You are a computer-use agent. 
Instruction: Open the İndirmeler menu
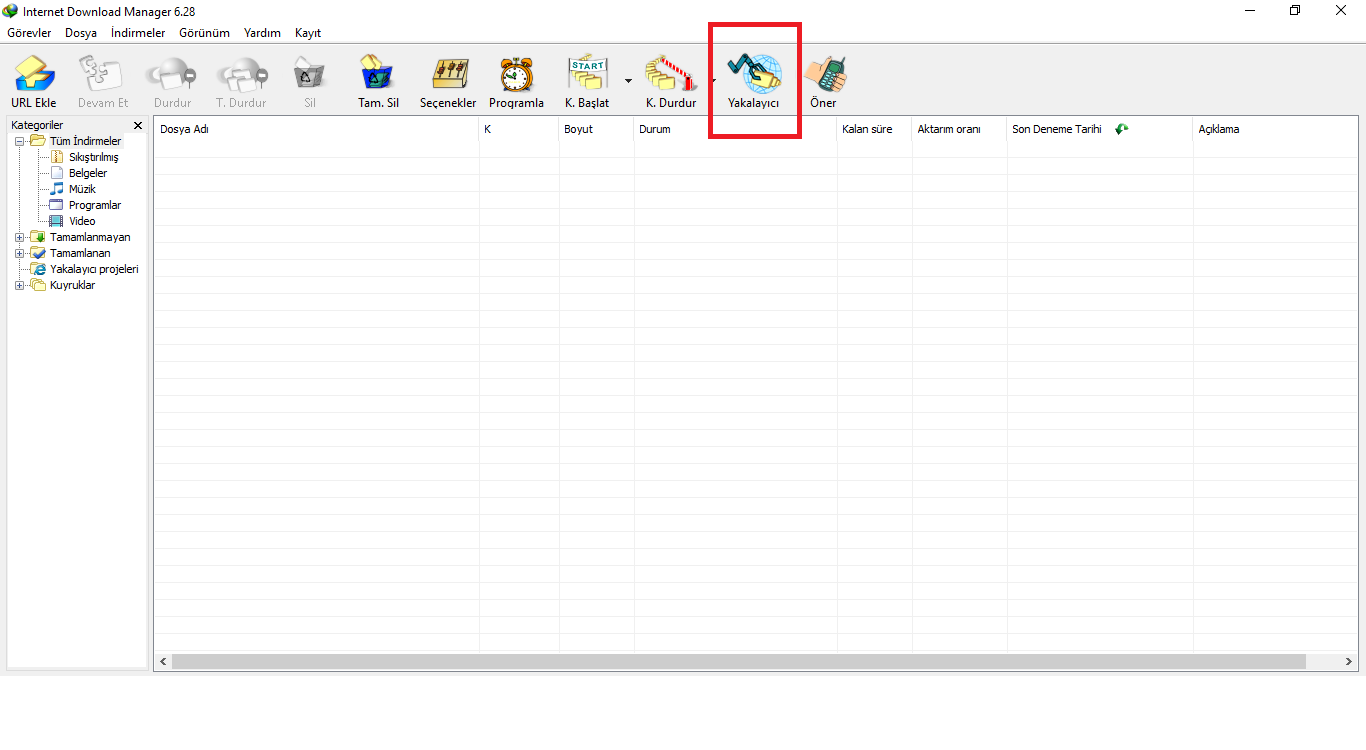click(x=138, y=33)
